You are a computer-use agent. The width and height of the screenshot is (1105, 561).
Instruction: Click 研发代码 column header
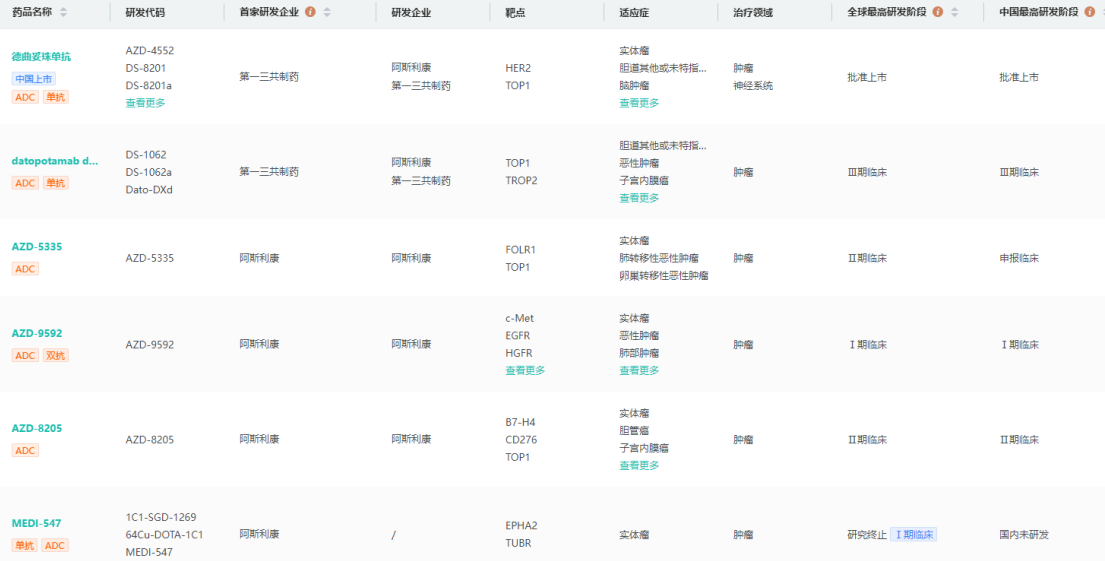point(145,13)
